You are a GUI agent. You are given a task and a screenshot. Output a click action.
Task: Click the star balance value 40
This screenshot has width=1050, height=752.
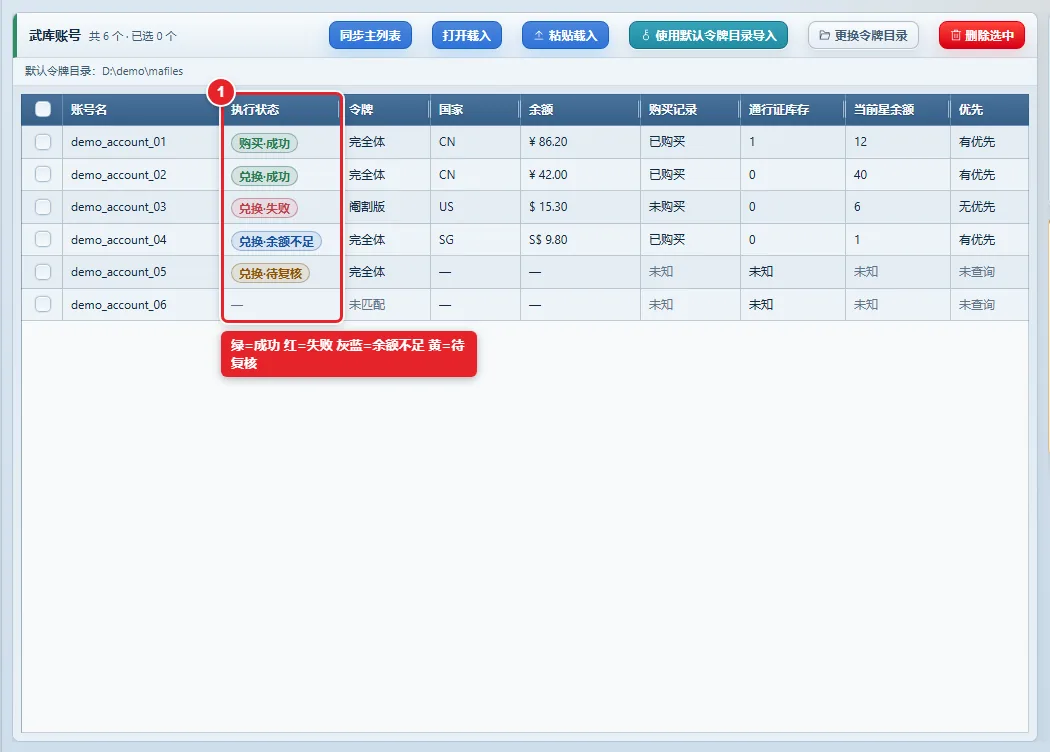click(x=860, y=175)
